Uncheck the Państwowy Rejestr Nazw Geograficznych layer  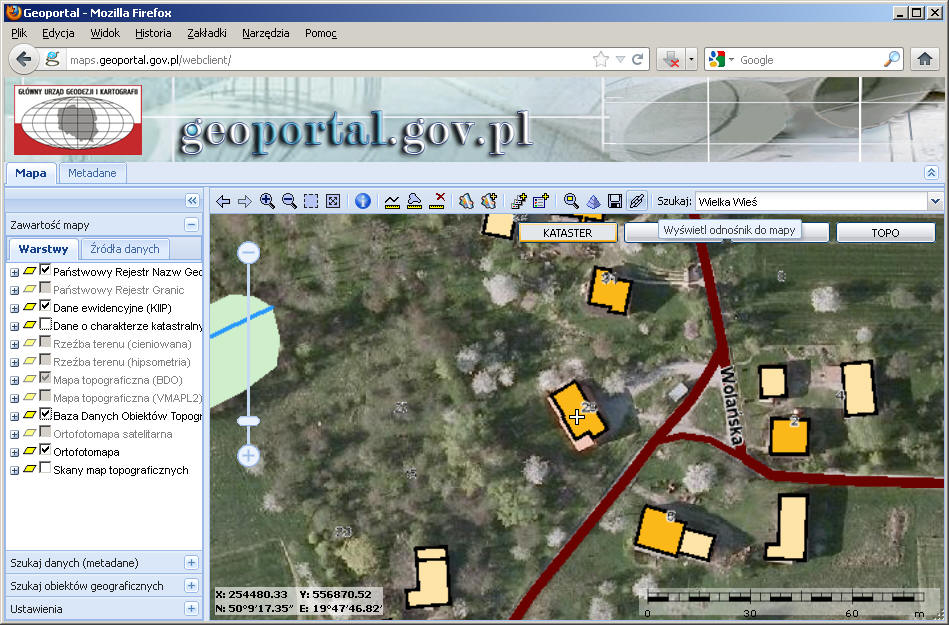45,270
